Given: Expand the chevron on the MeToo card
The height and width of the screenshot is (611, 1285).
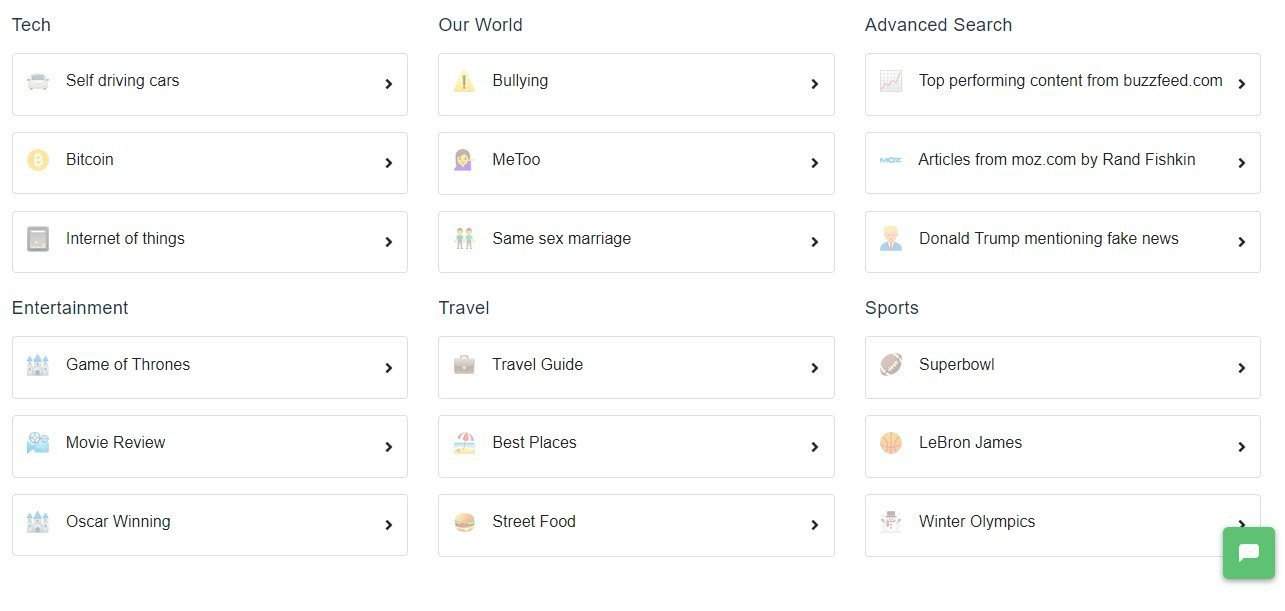Looking at the screenshot, I should pos(814,163).
